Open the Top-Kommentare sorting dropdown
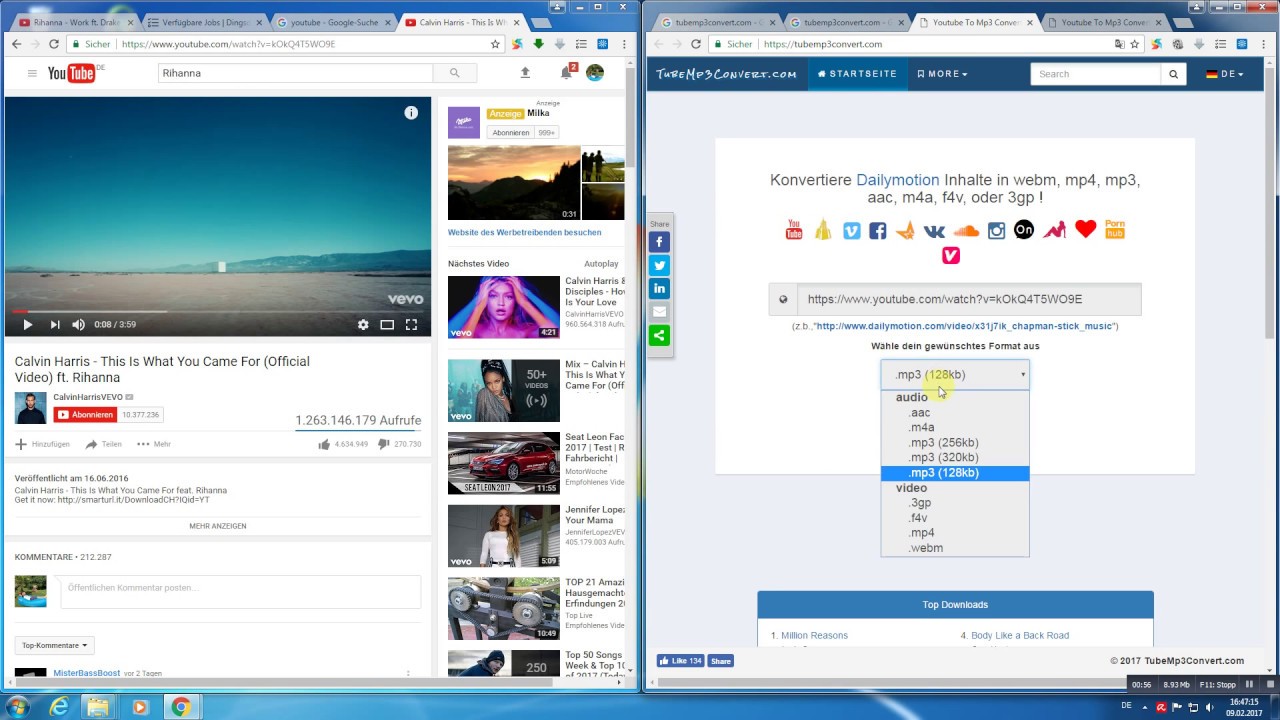Screen dimensions: 1280x720 click(55, 646)
